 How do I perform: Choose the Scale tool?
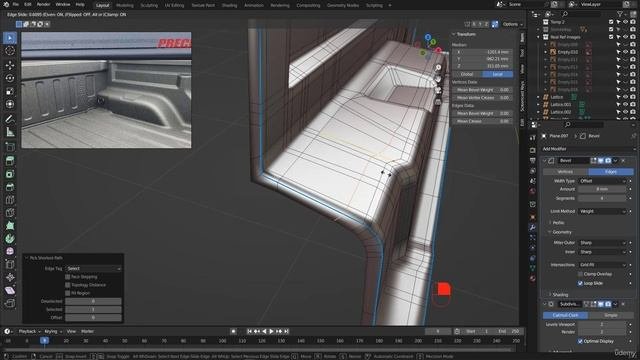[10, 91]
